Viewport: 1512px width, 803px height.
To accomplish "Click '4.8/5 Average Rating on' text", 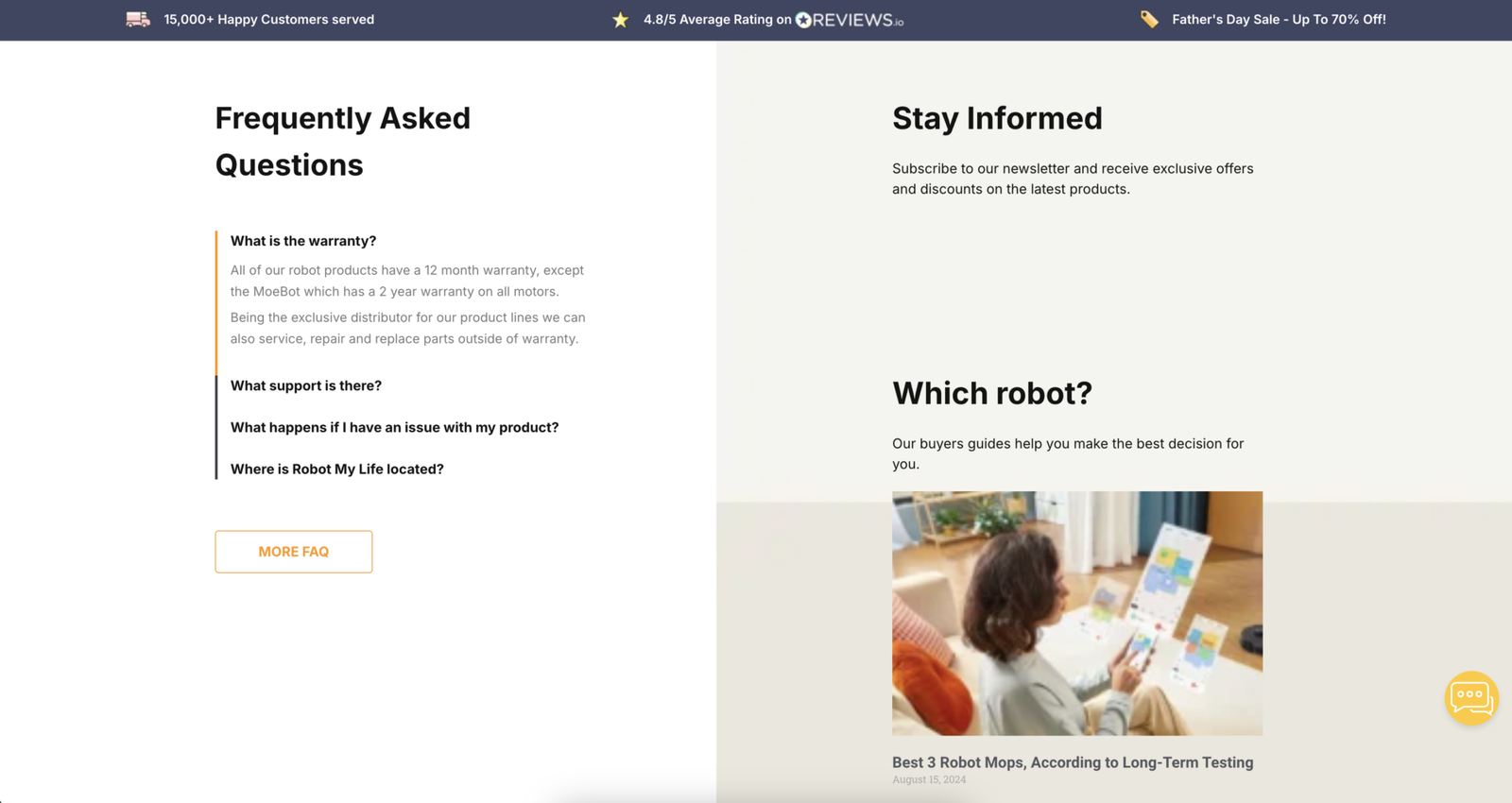I will [717, 19].
